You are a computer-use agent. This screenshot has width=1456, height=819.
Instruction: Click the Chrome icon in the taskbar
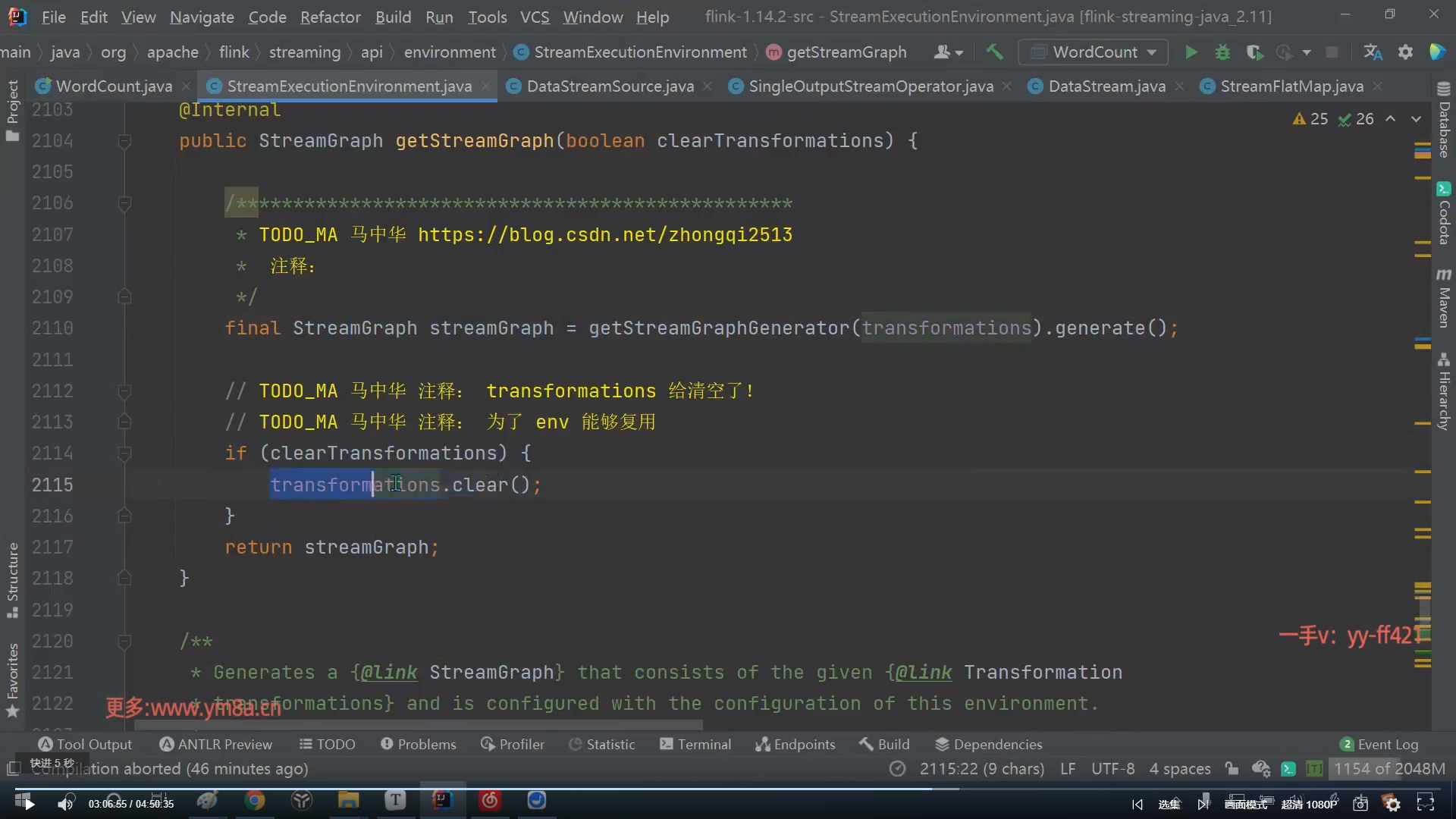tap(255, 801)
